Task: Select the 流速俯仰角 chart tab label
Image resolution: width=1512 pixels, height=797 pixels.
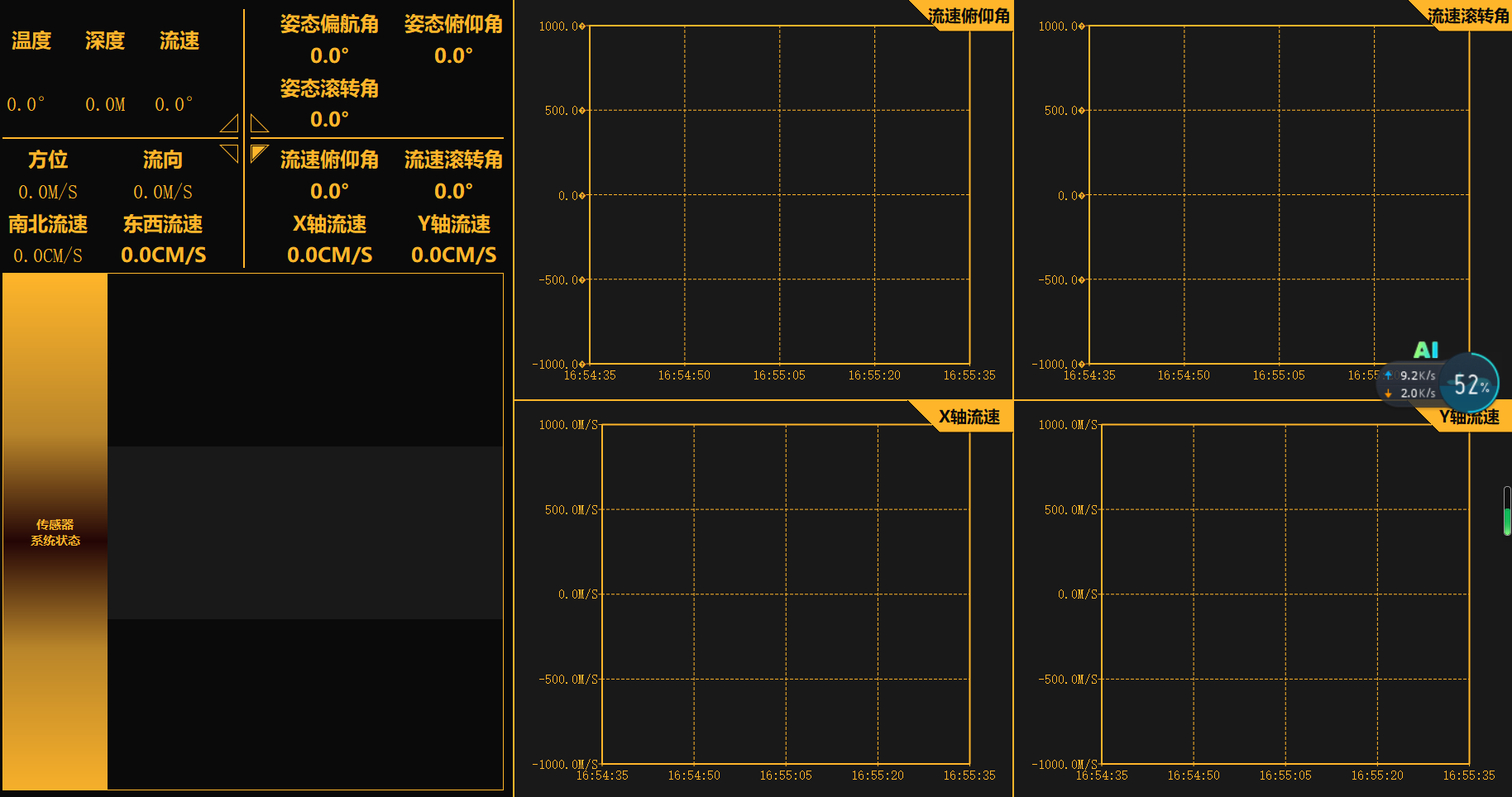Action: (969, 16)
